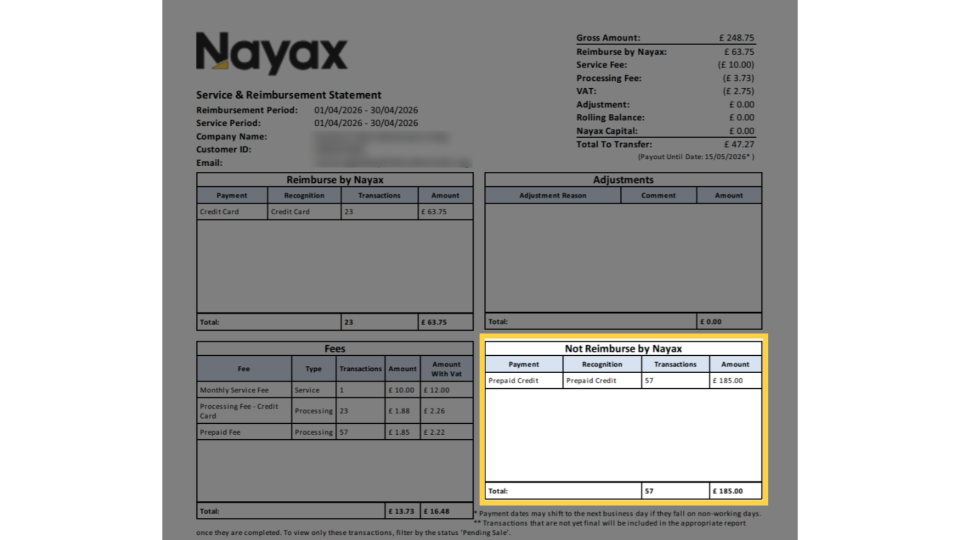Click the 'Nayax Capital:' summary label

pyautogui.click(x=607, y=131)
